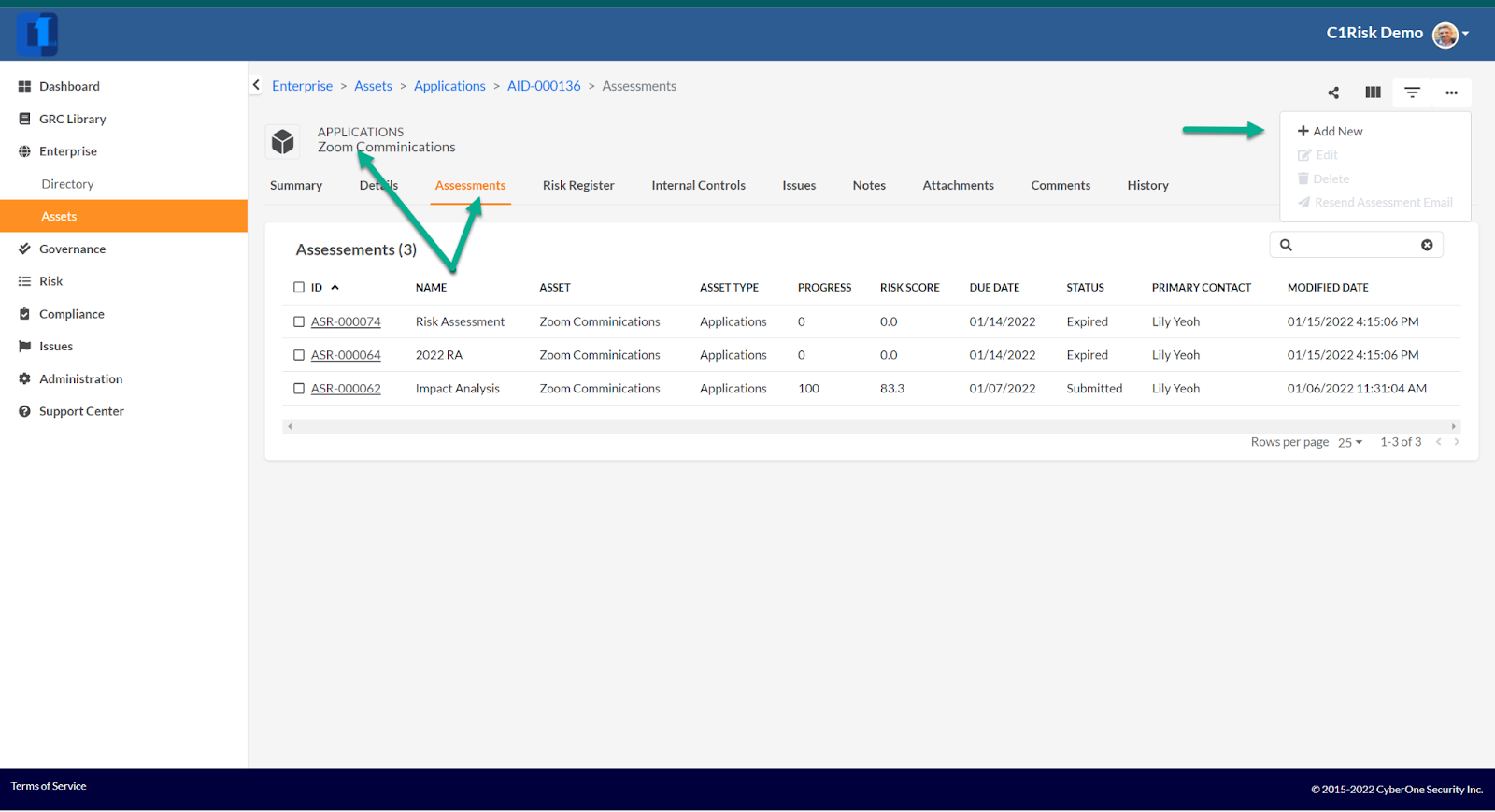Open assessment ASR-000064 link
Viewport: 1495px width, 812px height.
tap(346, 356)
